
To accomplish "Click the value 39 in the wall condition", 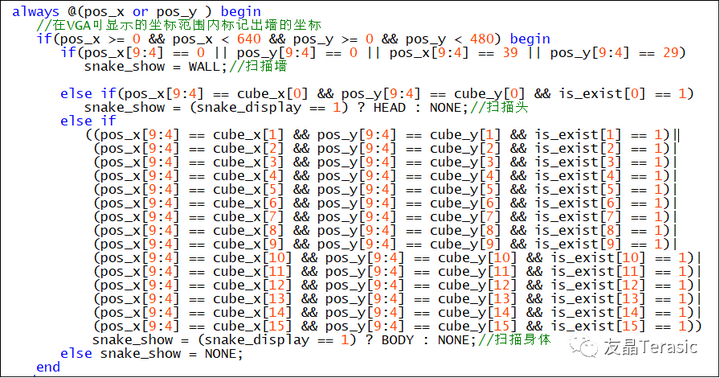I will (510, 52).
